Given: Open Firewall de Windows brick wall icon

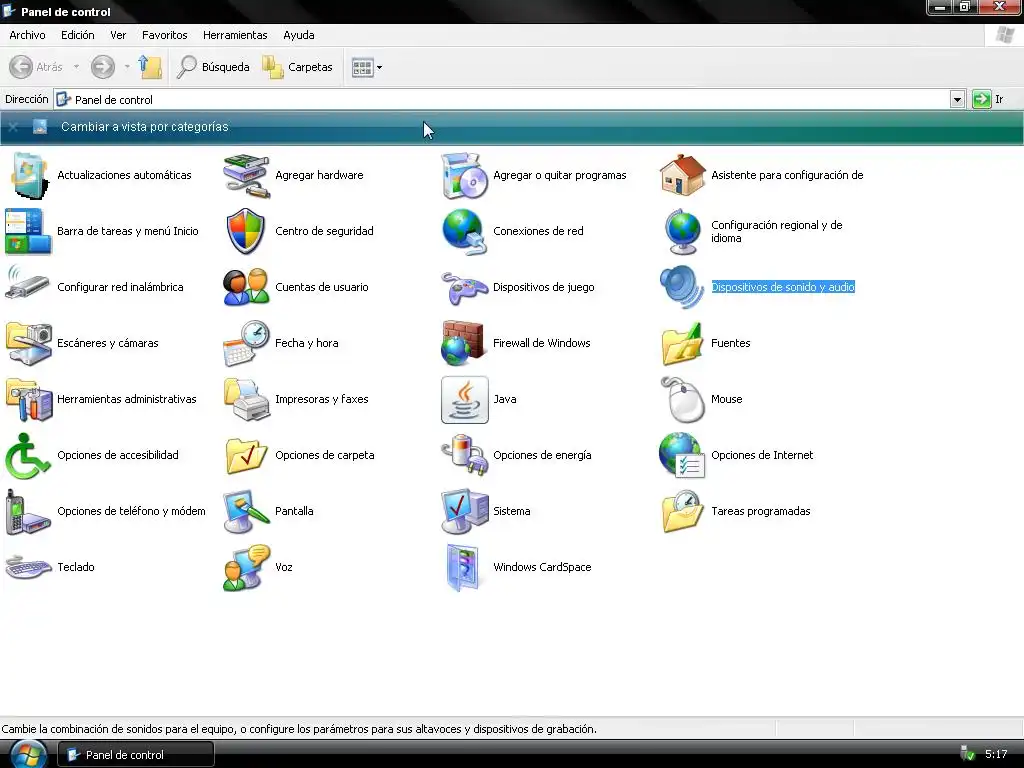Looking at the screenshot, I should click(464, 343).
